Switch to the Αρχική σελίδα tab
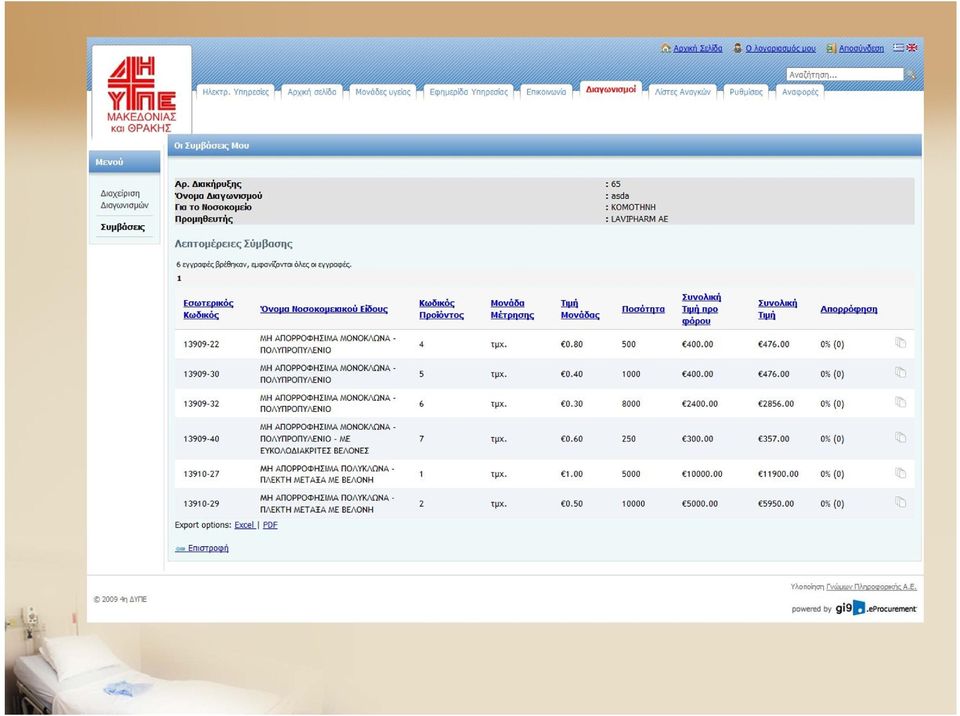Screen dimensions: 960x716 (x=312, y=92)
